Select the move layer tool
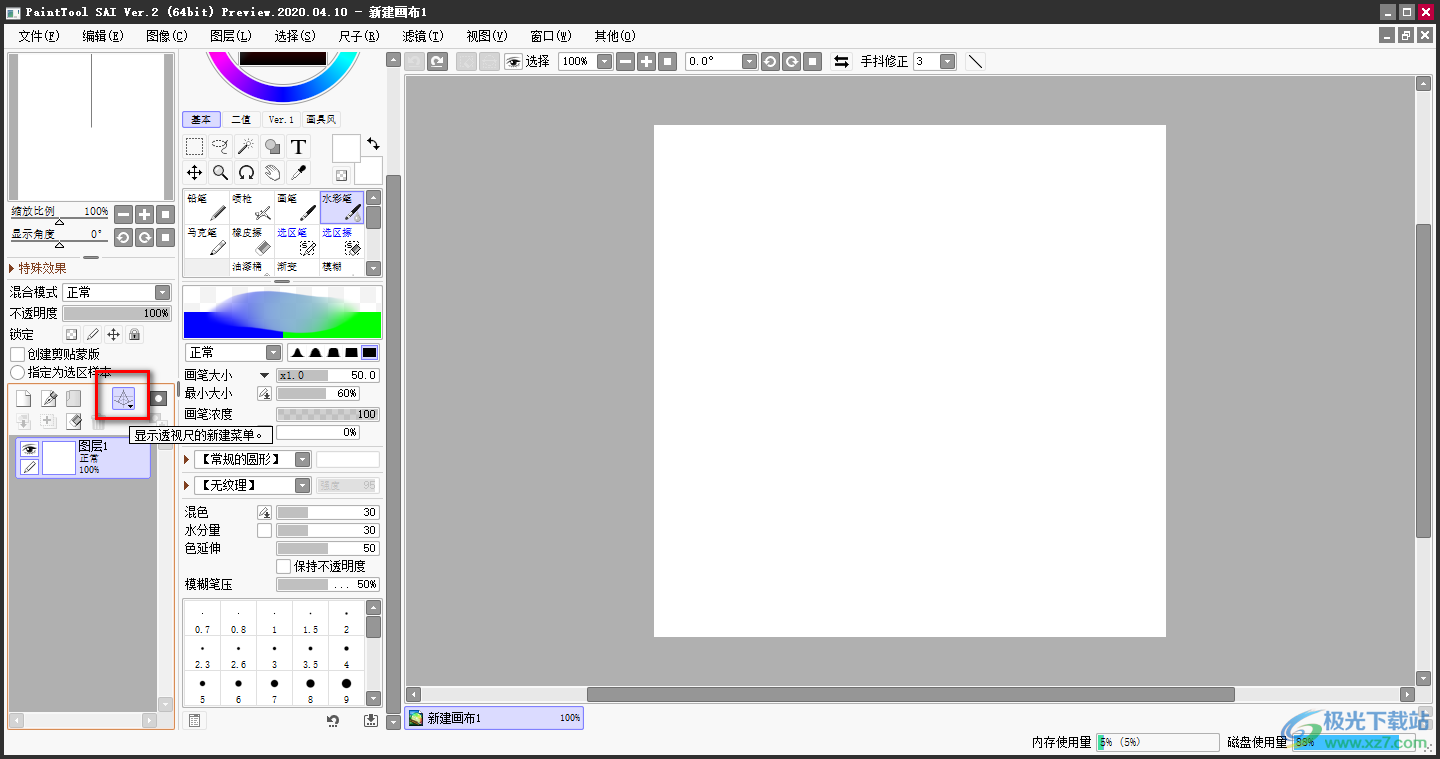Screen dimensions: 1440x759 tap(195, 173)
